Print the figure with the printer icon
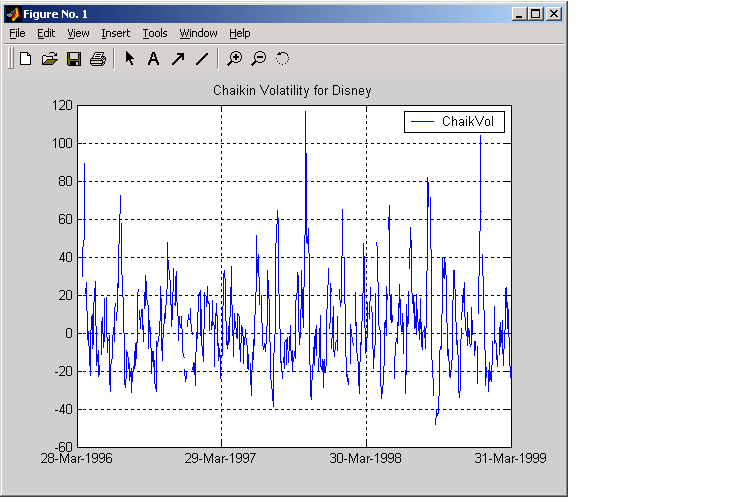 point(98,59)
